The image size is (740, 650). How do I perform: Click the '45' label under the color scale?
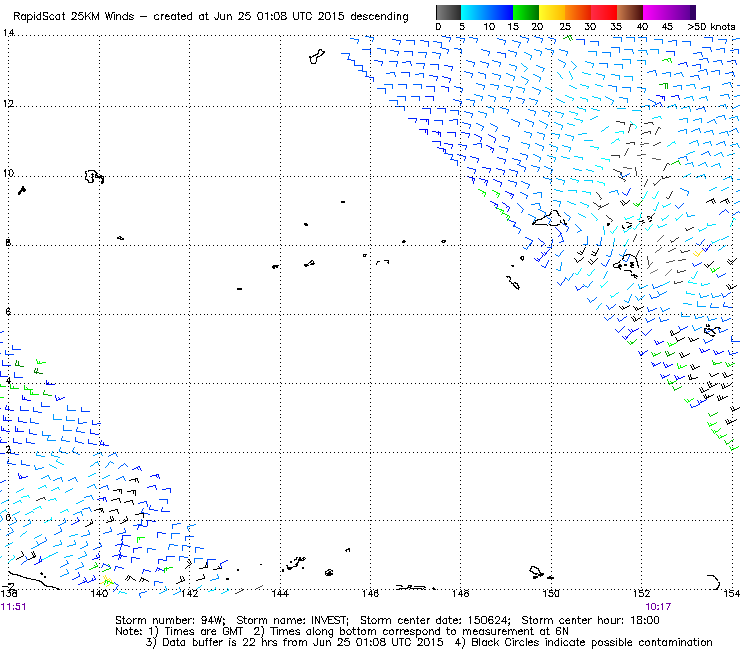click(667, 27)
